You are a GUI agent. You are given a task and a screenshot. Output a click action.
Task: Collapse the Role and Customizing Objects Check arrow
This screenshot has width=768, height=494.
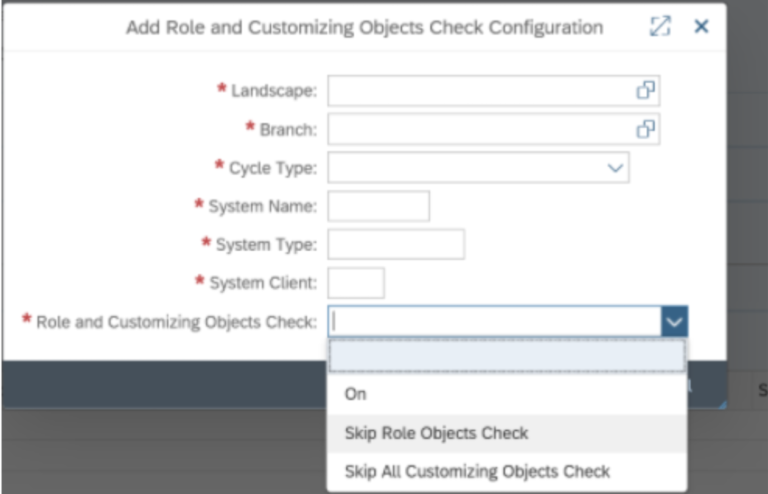click(x=674, y=322)
